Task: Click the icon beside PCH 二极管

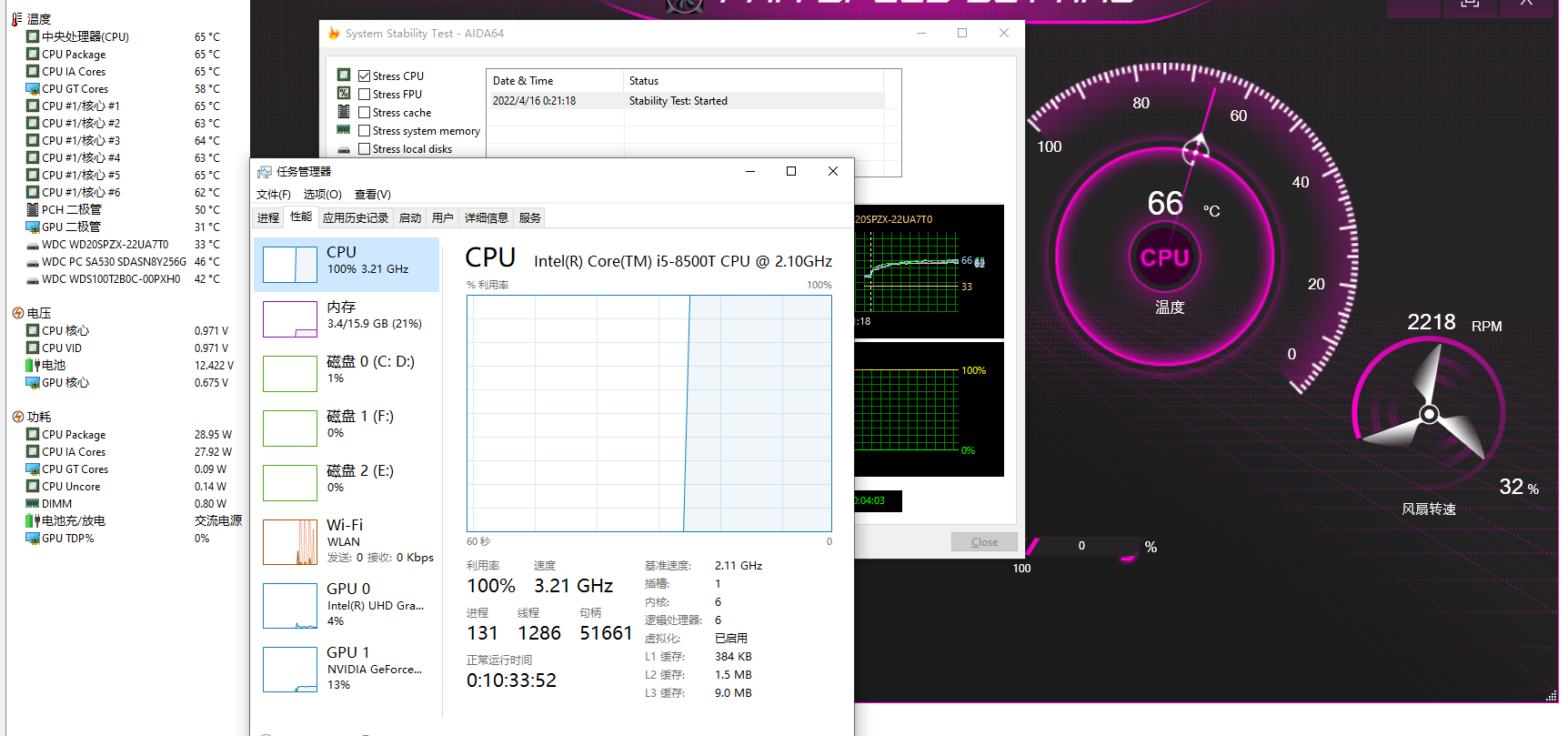Action: 33,210
